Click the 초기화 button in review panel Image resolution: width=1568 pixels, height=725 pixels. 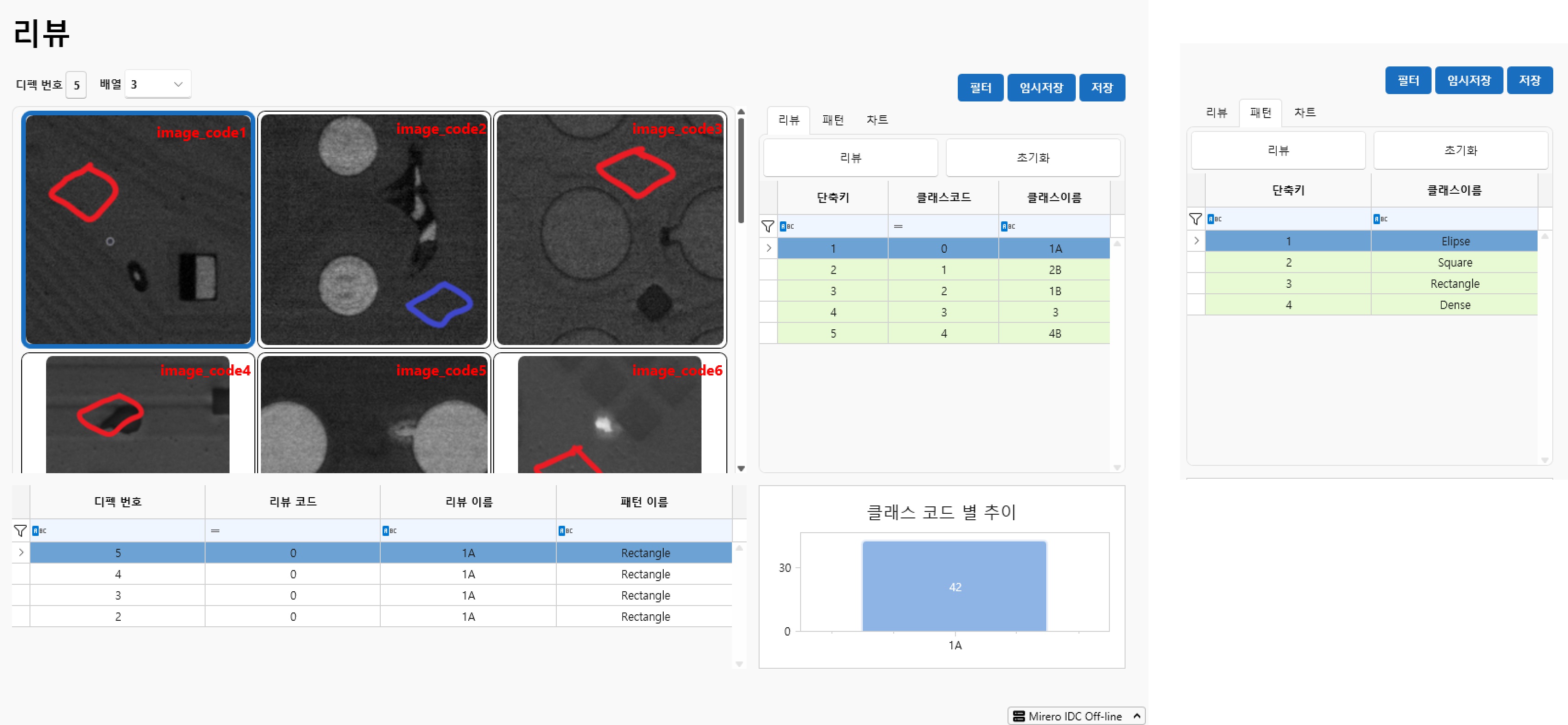pyautogui.click(x=1032, y=158)
